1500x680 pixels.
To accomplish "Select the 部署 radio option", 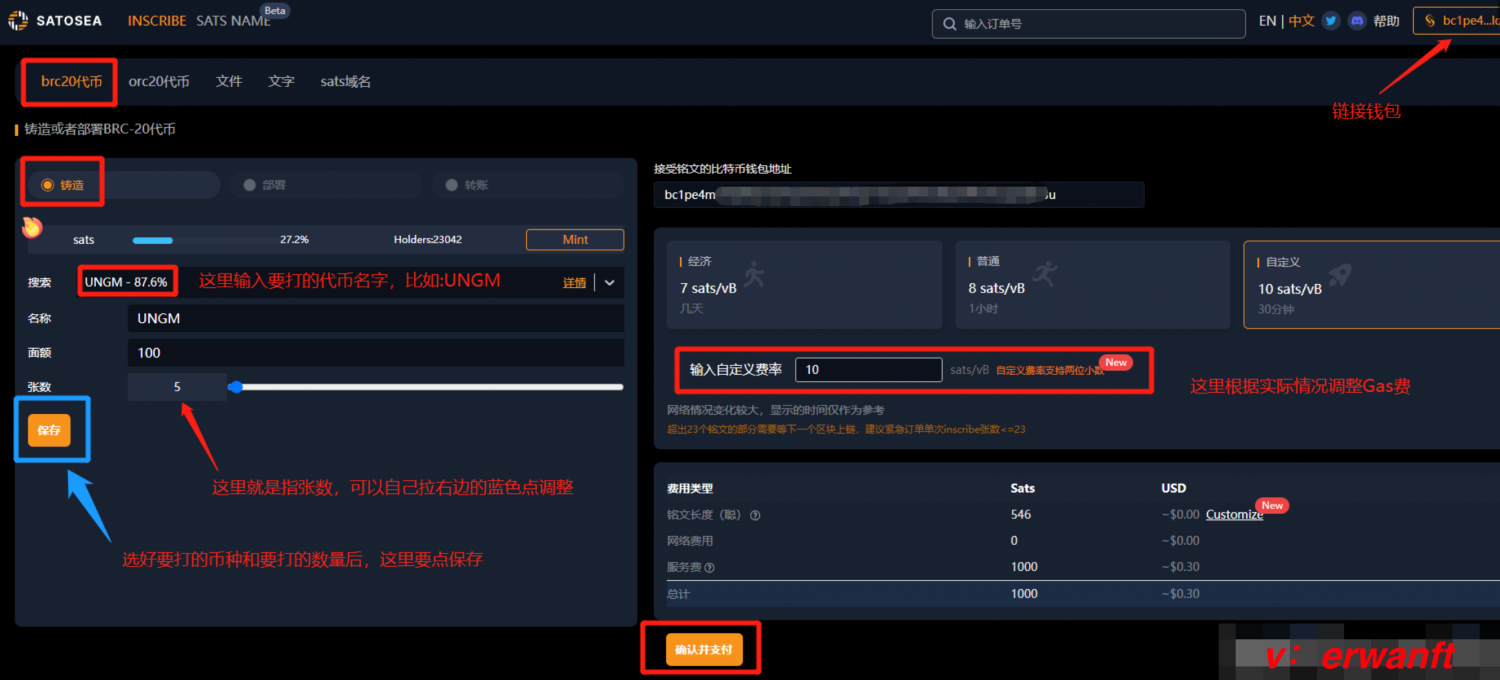I will coord(250,185).
